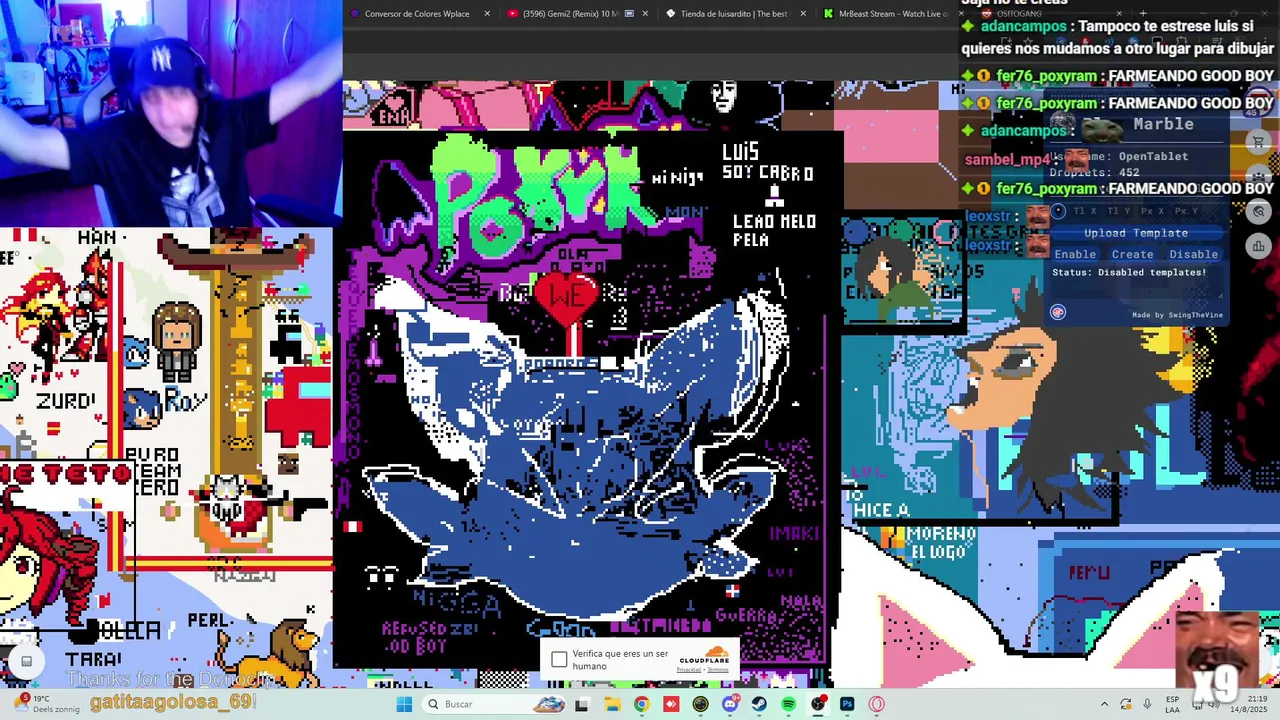Click the Px X coordinate field
The width and height of the screenshot is (1280, 720).
(1153, 211)
